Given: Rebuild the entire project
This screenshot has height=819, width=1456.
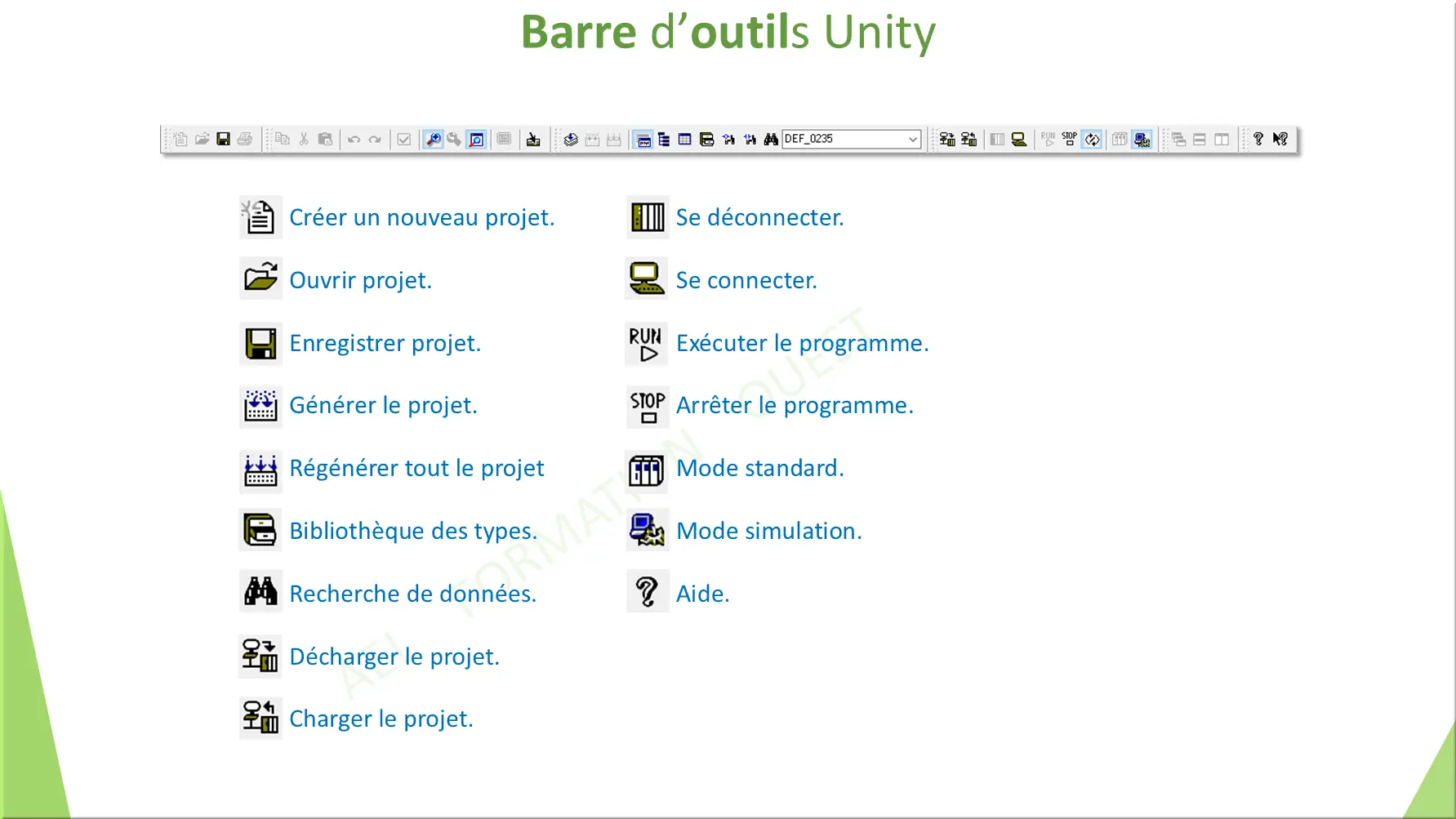Looking at the screenshot, I should pos(613,139).
